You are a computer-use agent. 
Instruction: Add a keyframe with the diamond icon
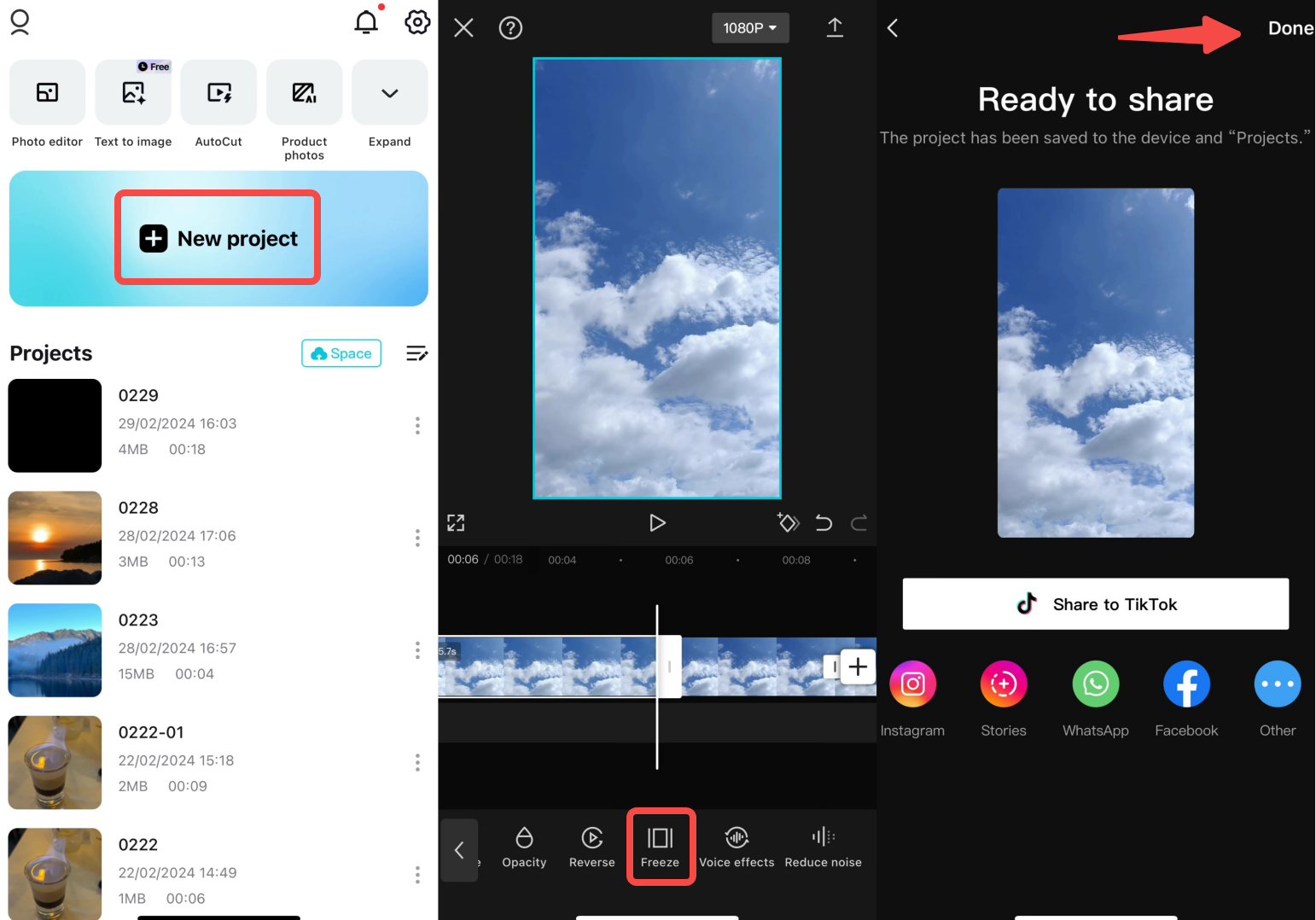pos(788,522)
